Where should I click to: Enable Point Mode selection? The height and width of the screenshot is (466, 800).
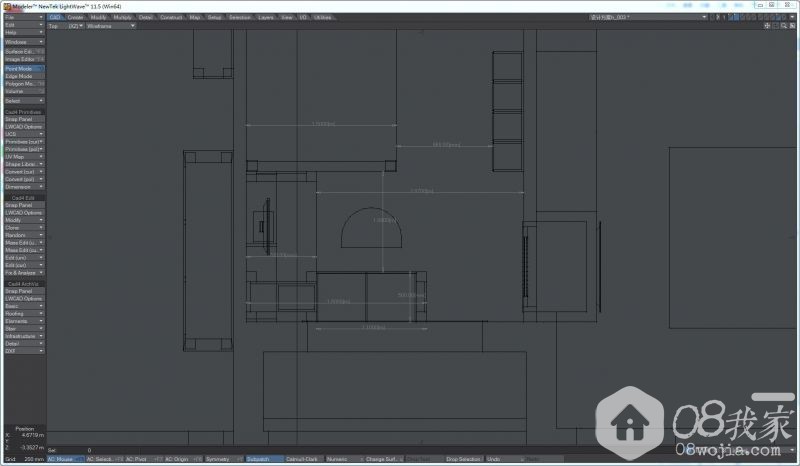[x=23, y=69]
